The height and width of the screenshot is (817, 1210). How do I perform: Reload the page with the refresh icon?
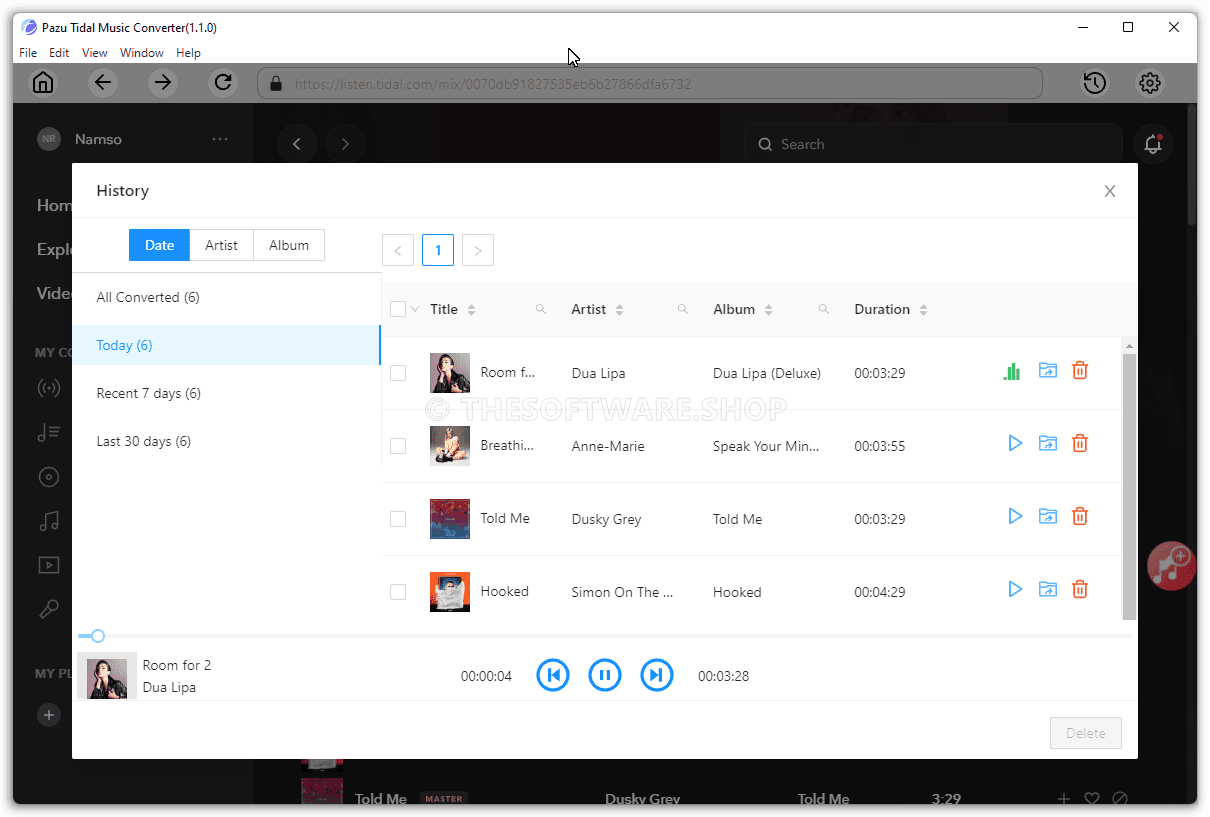[223, 83]
